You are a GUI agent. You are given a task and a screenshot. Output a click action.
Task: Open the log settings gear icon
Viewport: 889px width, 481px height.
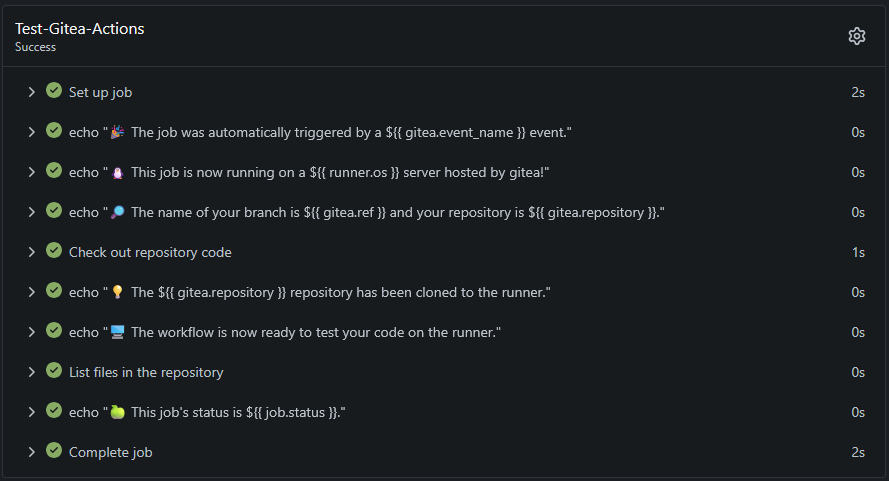(856, 36)
